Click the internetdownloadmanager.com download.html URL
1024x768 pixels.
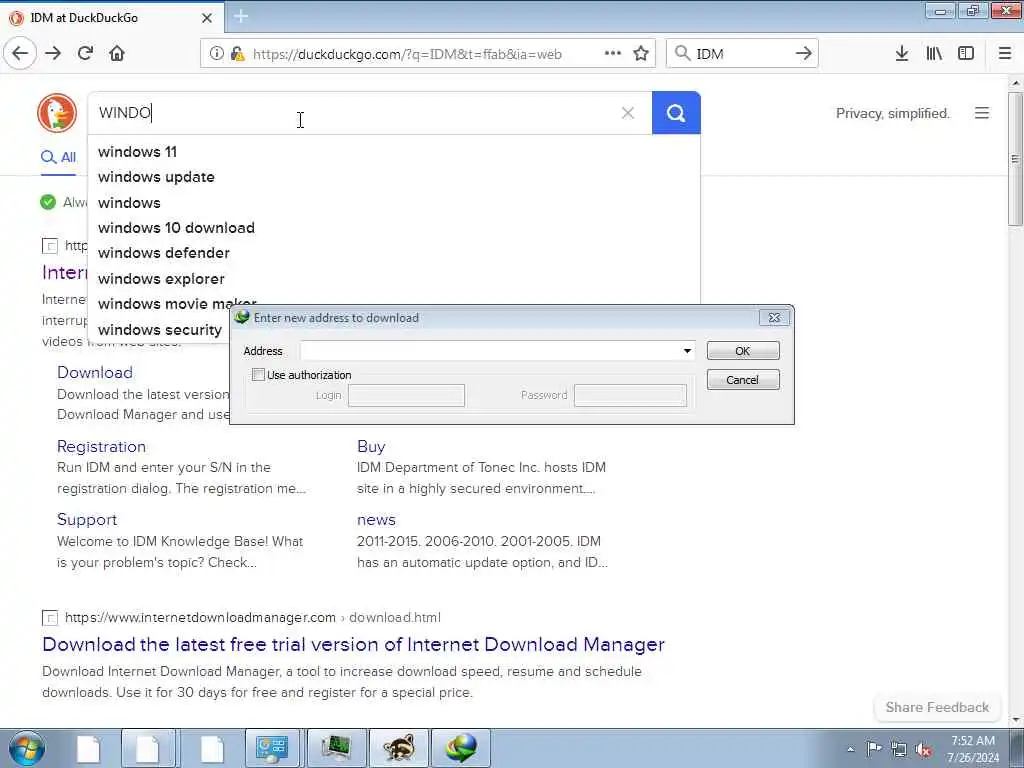click(253, 617)
